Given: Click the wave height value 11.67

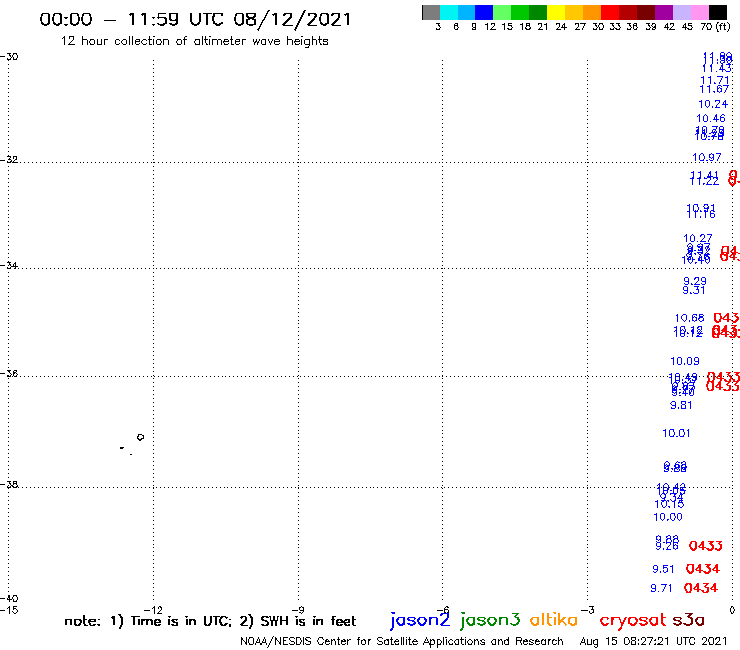Looking at the screenshot, I should point(714,89).
